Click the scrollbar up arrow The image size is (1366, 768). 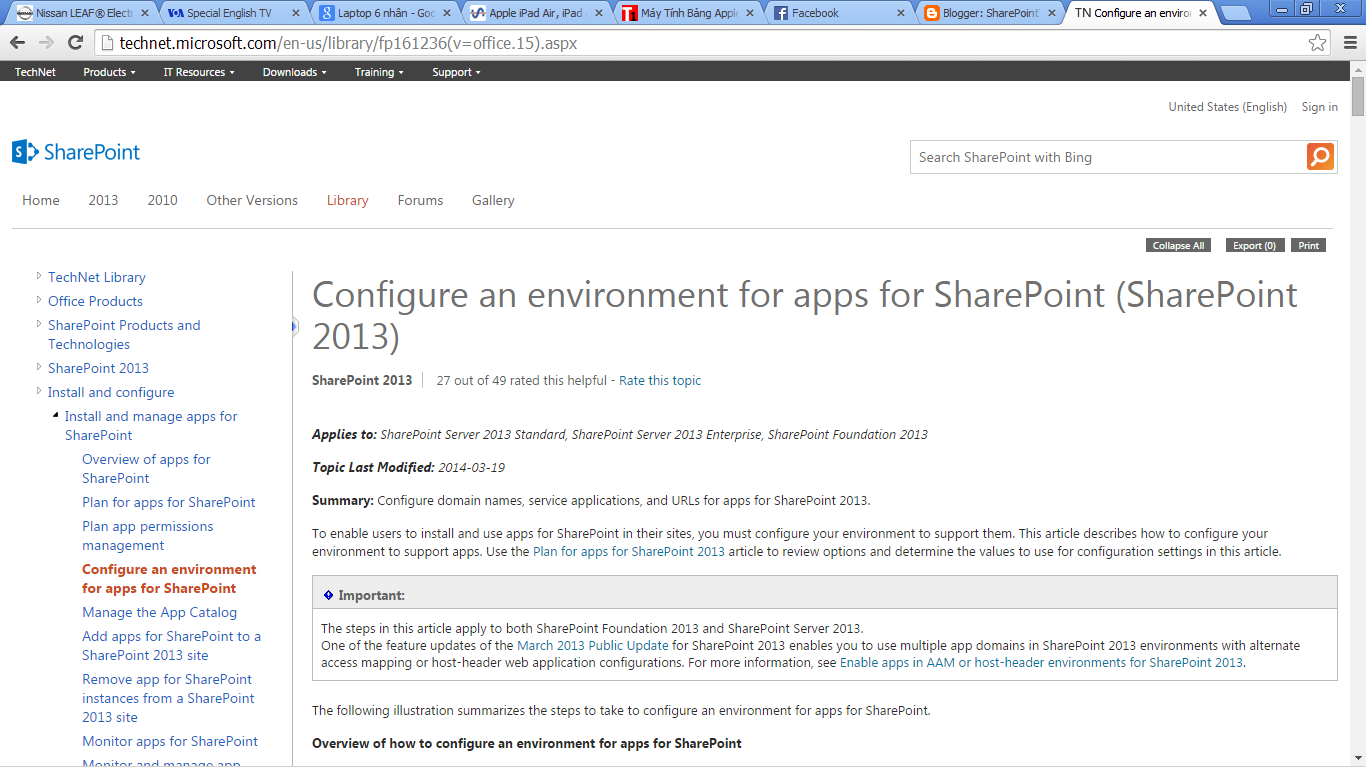coord(1357,68)
